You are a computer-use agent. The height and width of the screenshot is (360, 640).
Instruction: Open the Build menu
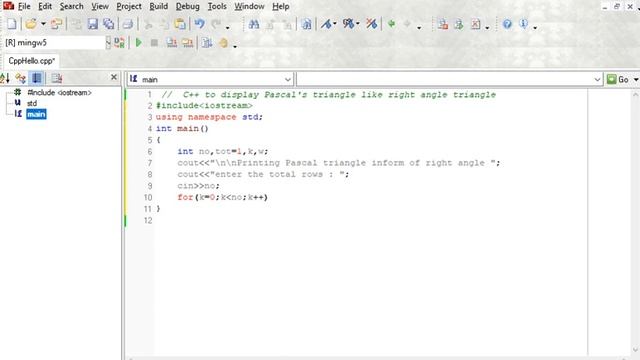coord(158,7)
